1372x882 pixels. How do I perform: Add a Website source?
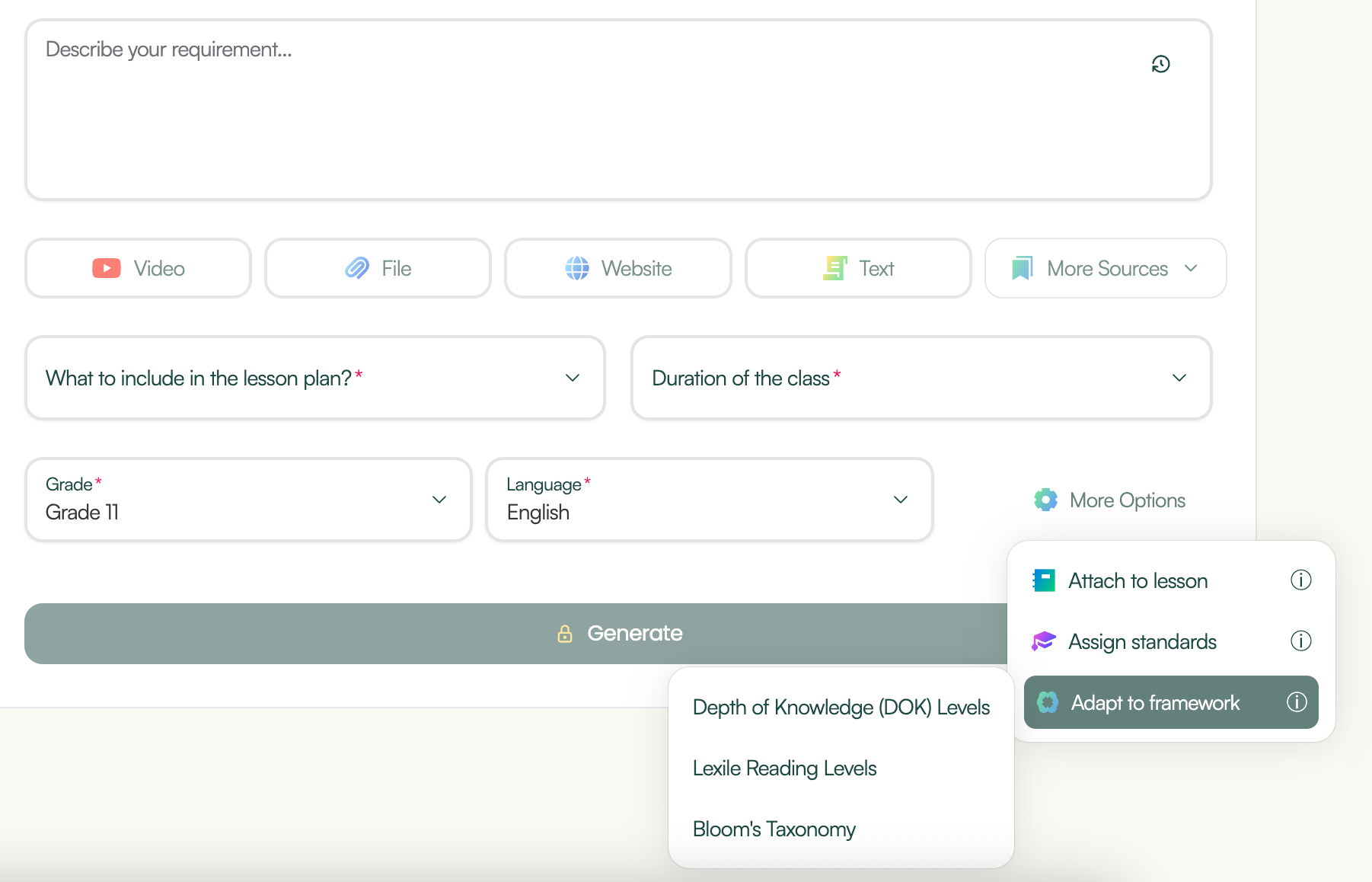pos(618,268)
